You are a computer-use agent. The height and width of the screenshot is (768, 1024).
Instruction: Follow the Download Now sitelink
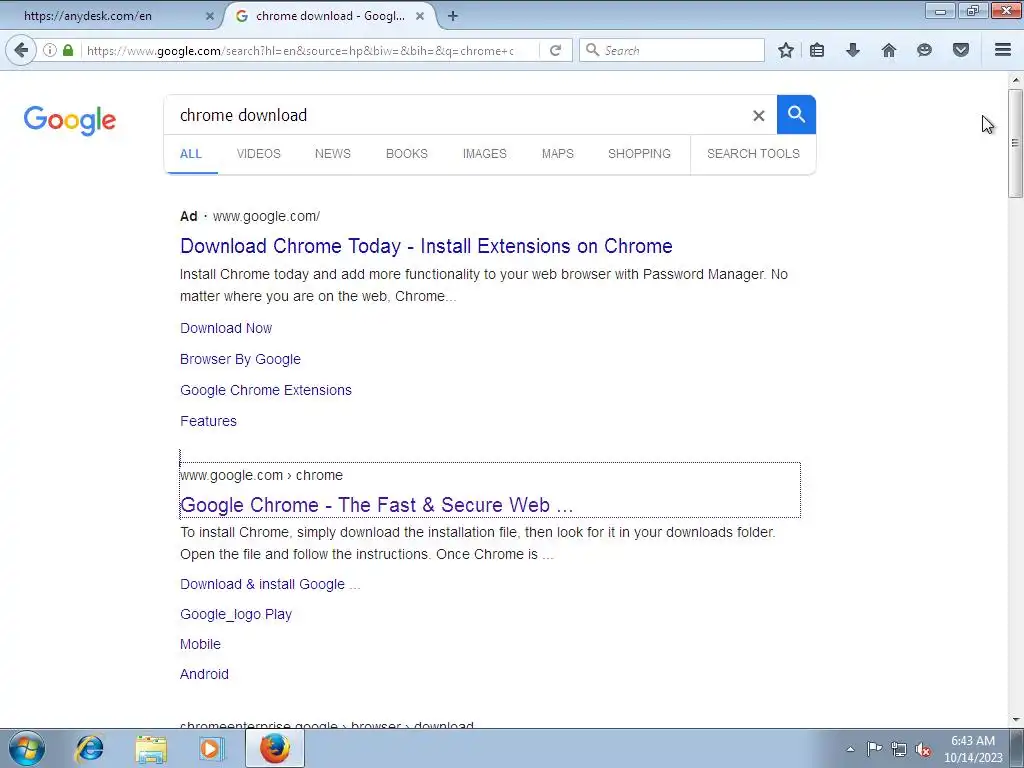pos(226,328)
